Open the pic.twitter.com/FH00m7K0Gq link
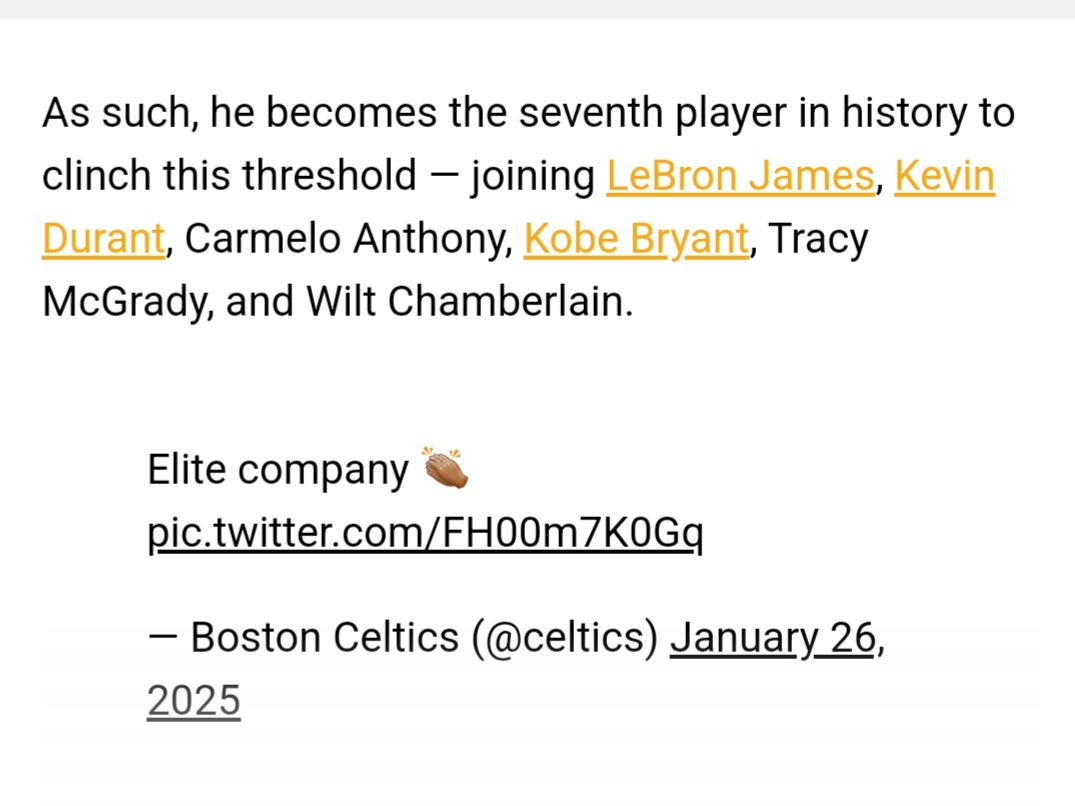The image size is (1075, 806). (x=425, y=533)
